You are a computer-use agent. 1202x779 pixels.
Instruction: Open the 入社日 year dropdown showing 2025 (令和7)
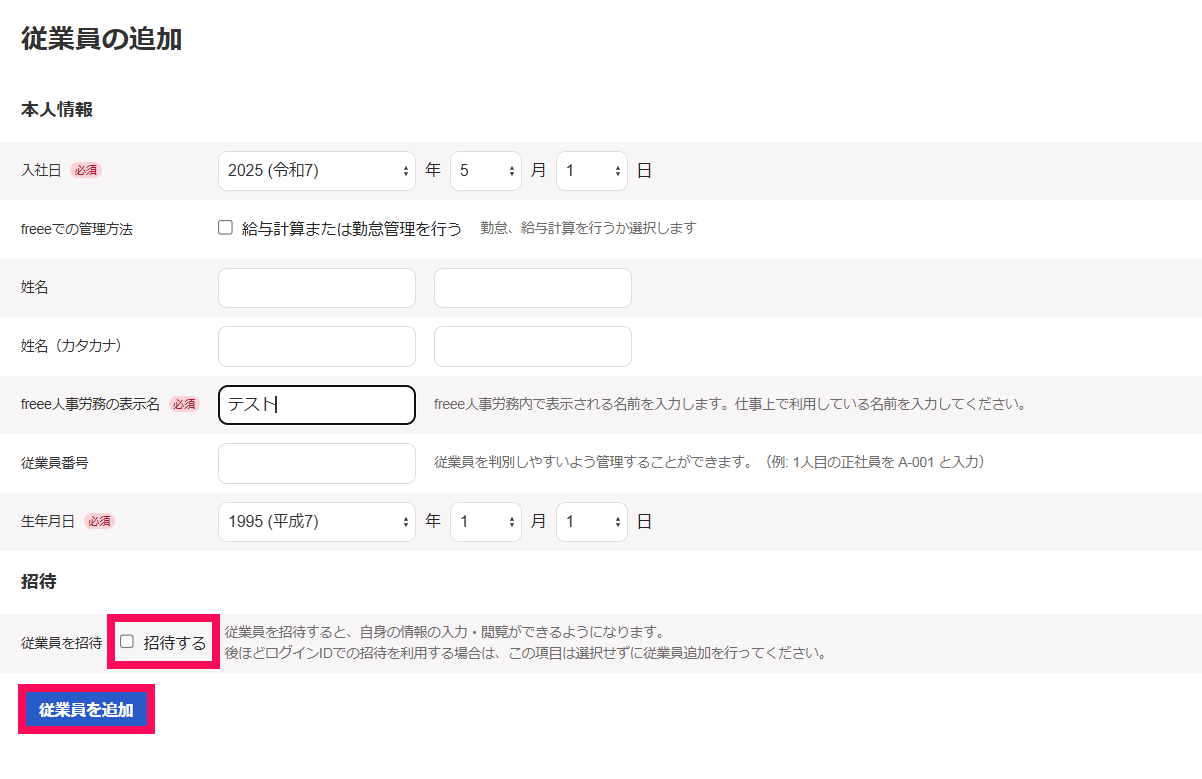coord(316,171)
